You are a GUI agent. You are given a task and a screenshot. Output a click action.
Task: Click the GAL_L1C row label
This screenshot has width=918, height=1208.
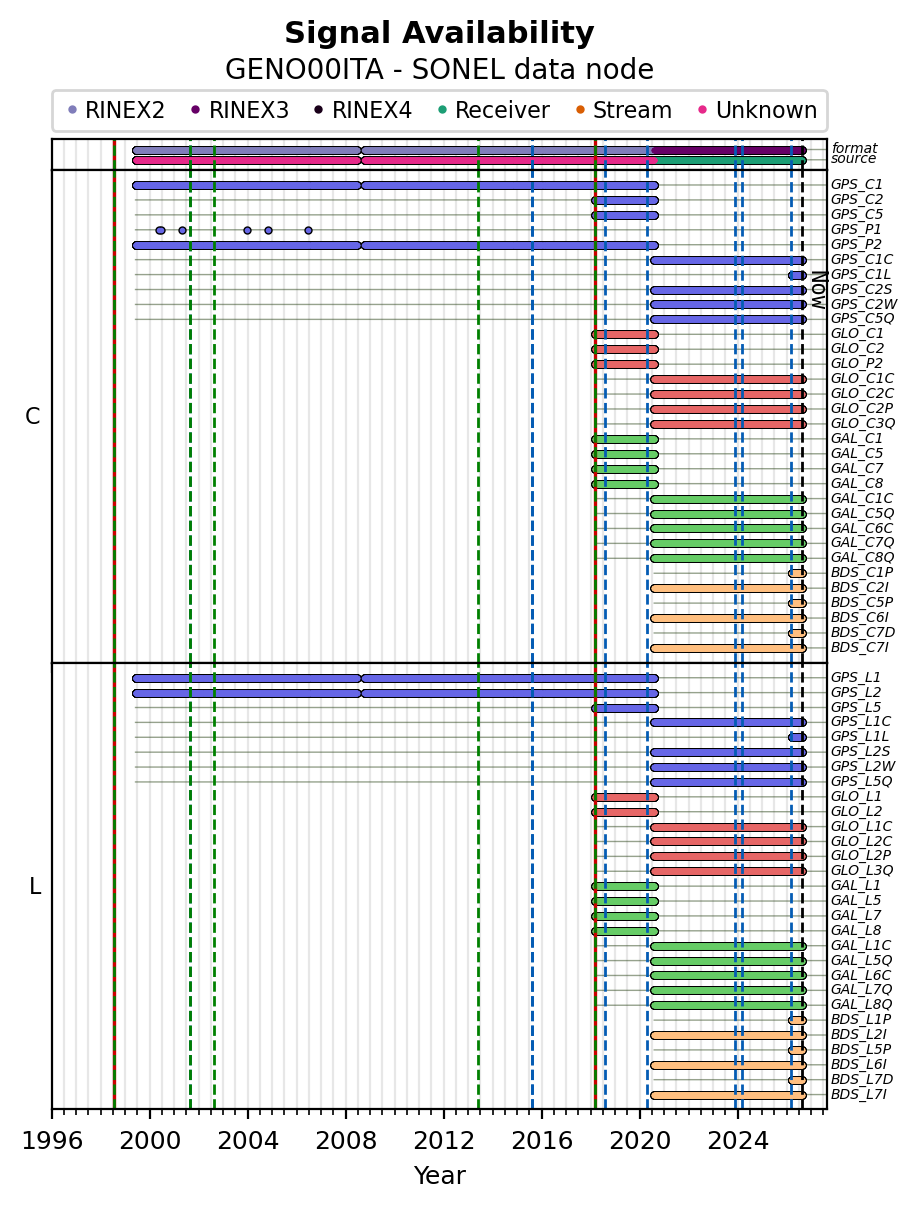(861, 946)
